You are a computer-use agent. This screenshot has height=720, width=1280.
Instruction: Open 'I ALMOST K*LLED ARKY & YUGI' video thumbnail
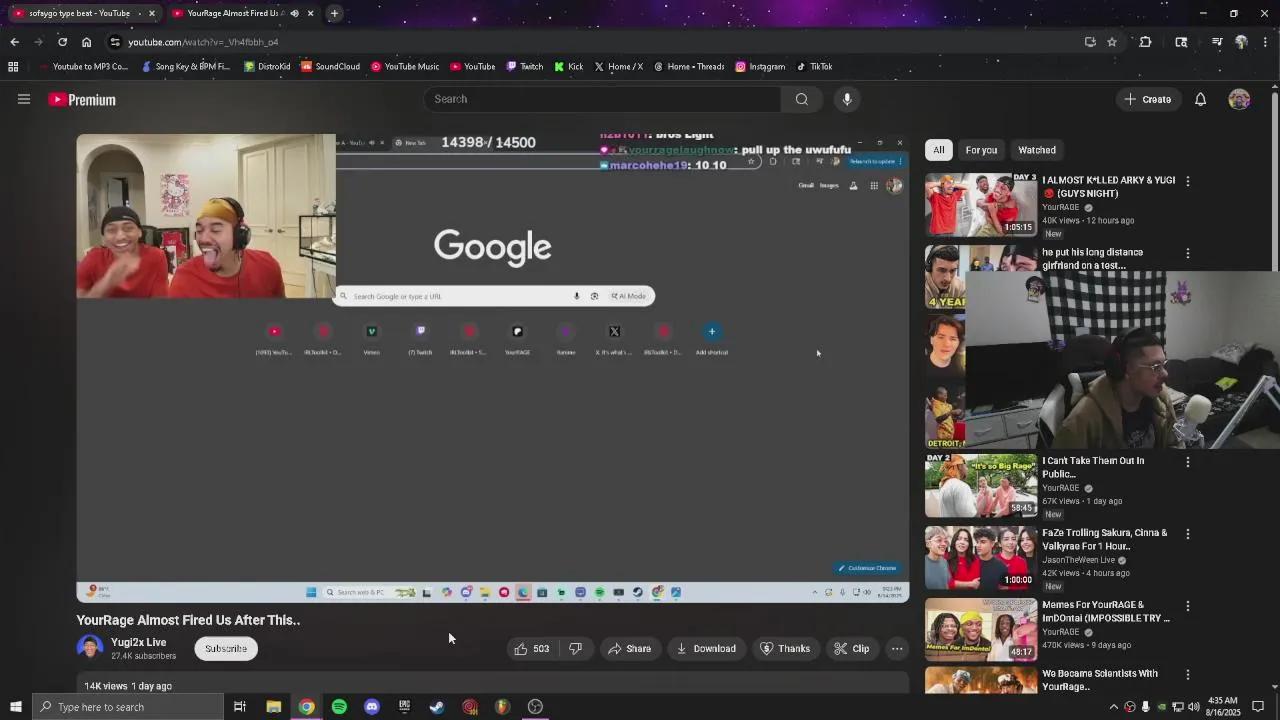(981, 205)
